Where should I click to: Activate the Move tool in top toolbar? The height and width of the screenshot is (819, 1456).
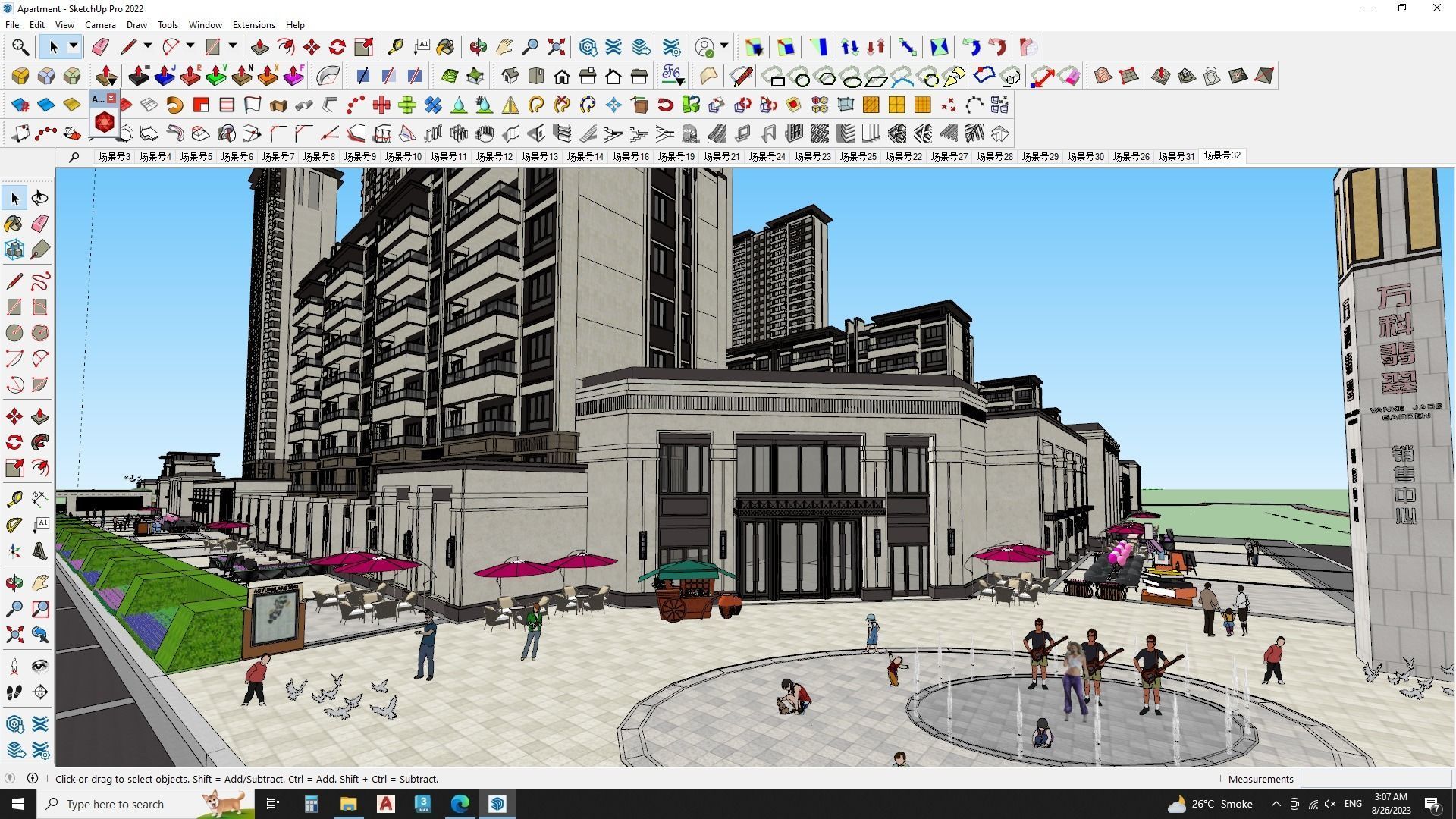tap(312, 47)
